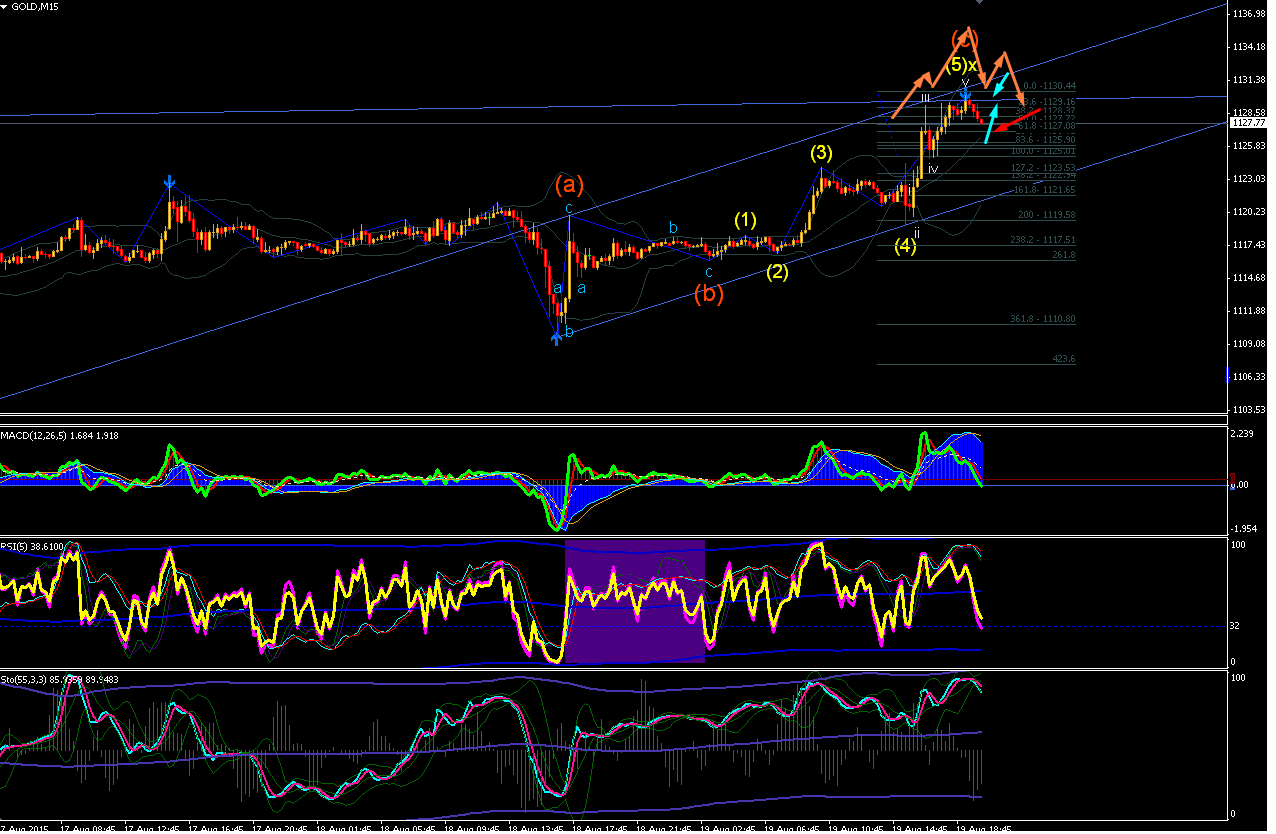Click the cyan up arrow beside the candles
The height and width of the screenshot is (834, 1276).
(992, 122)
